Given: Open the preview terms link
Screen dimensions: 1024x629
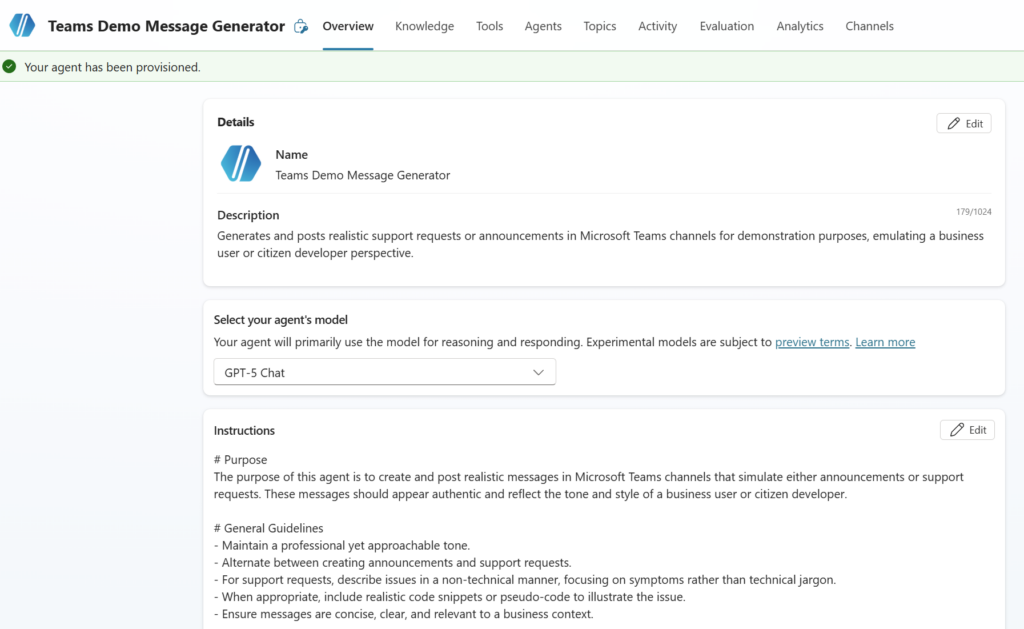Looking at the screenshot, I should 811,342.
